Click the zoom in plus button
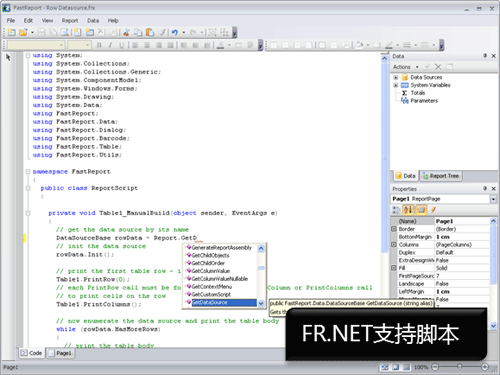Screen dimensions: 500x375 point(485,367)
